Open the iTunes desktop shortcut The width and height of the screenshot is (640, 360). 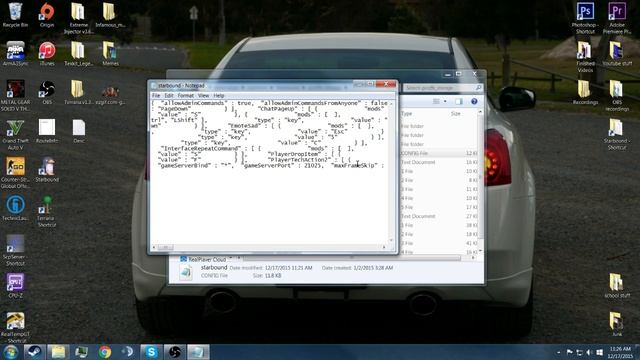[47, 53]
